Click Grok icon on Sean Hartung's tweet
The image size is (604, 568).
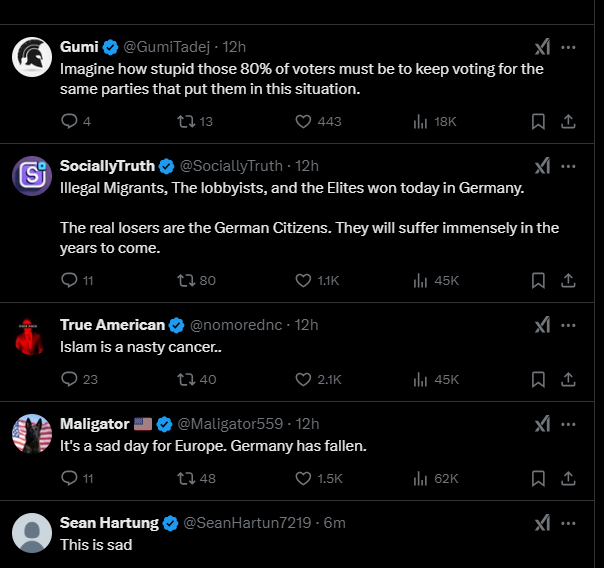tap(541, 522)
